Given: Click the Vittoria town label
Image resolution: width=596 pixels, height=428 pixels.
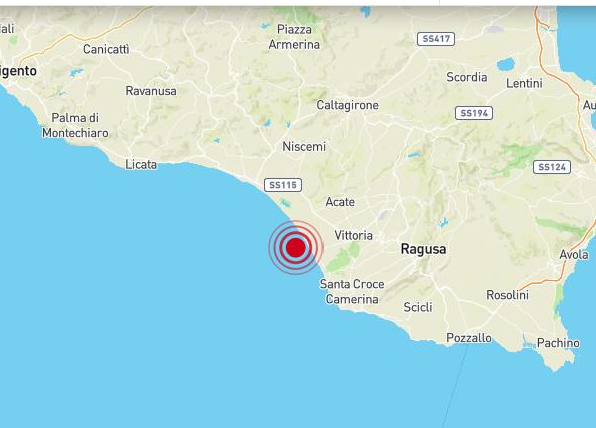Looking at the screenshot, I should 353,235.
